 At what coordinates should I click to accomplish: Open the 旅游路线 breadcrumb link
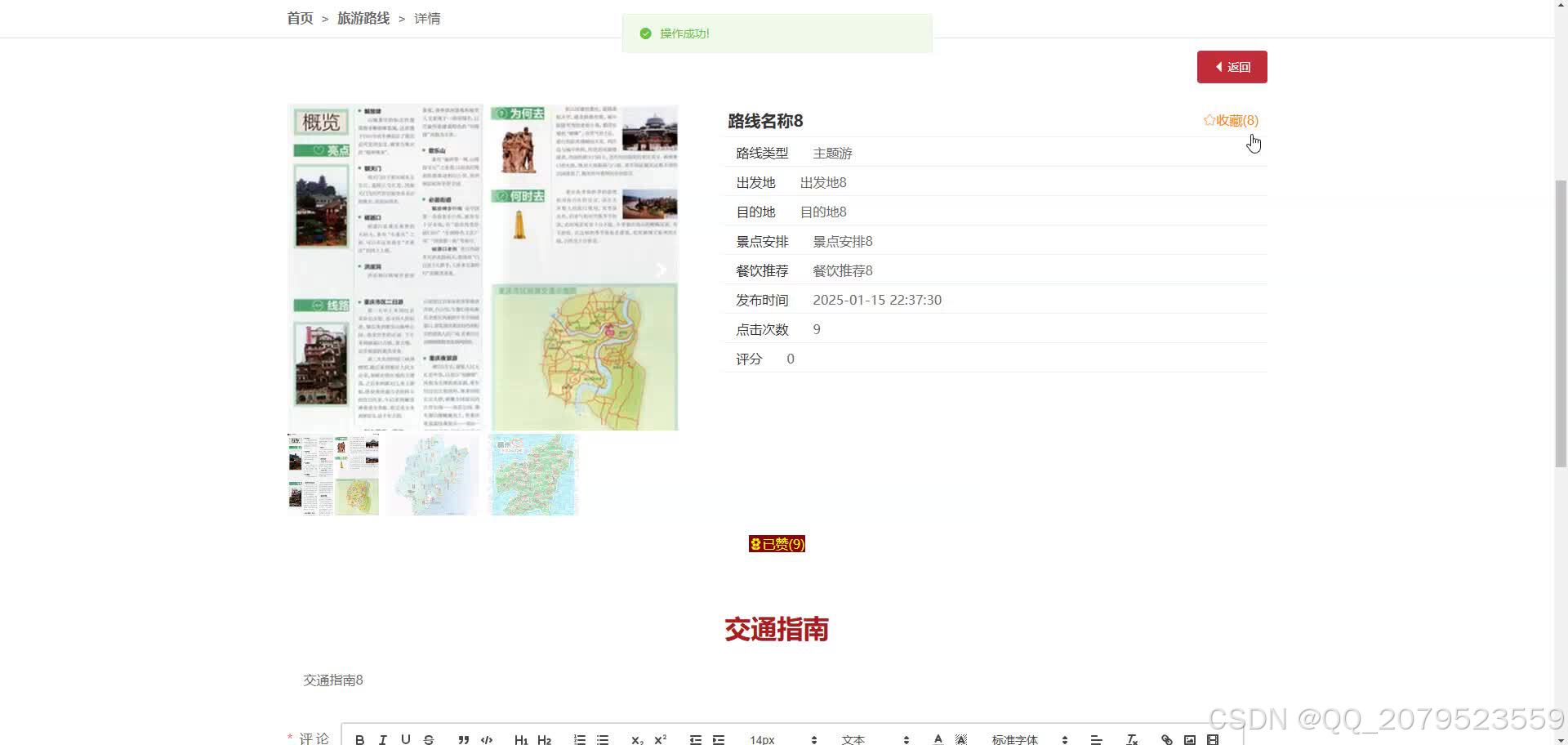pos(363,17)
